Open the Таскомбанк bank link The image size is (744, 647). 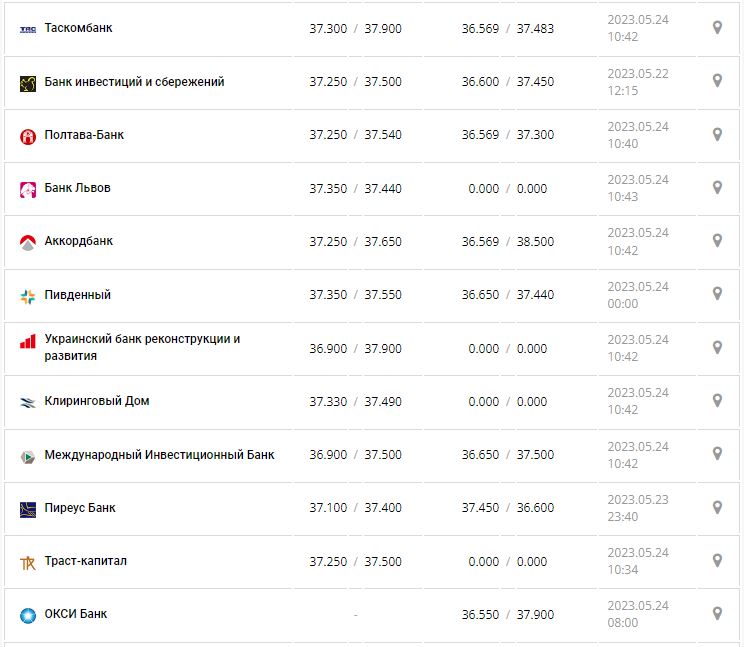(x=78, y=28)
